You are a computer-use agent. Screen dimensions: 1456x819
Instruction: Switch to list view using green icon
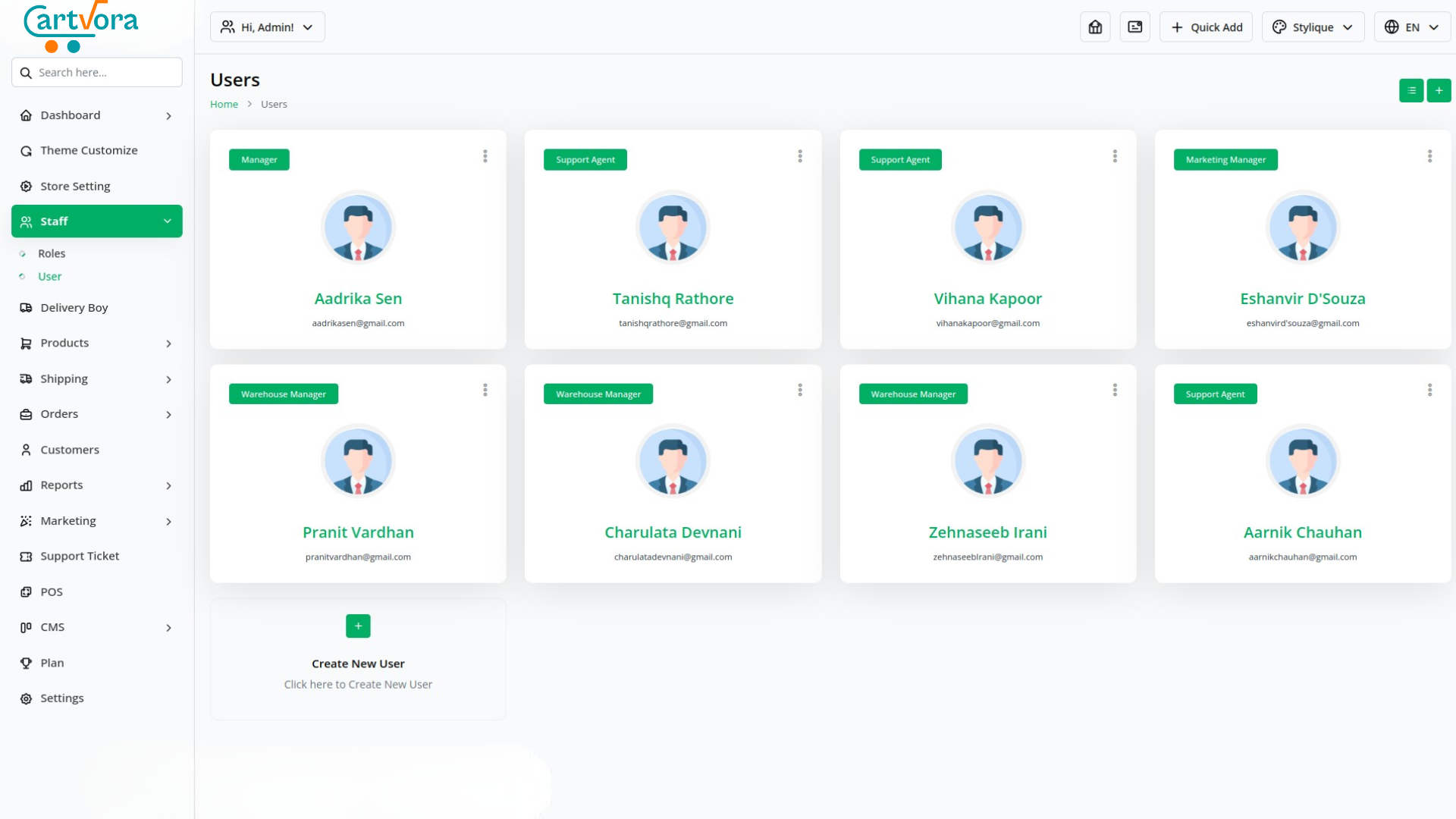(1410, 90)
